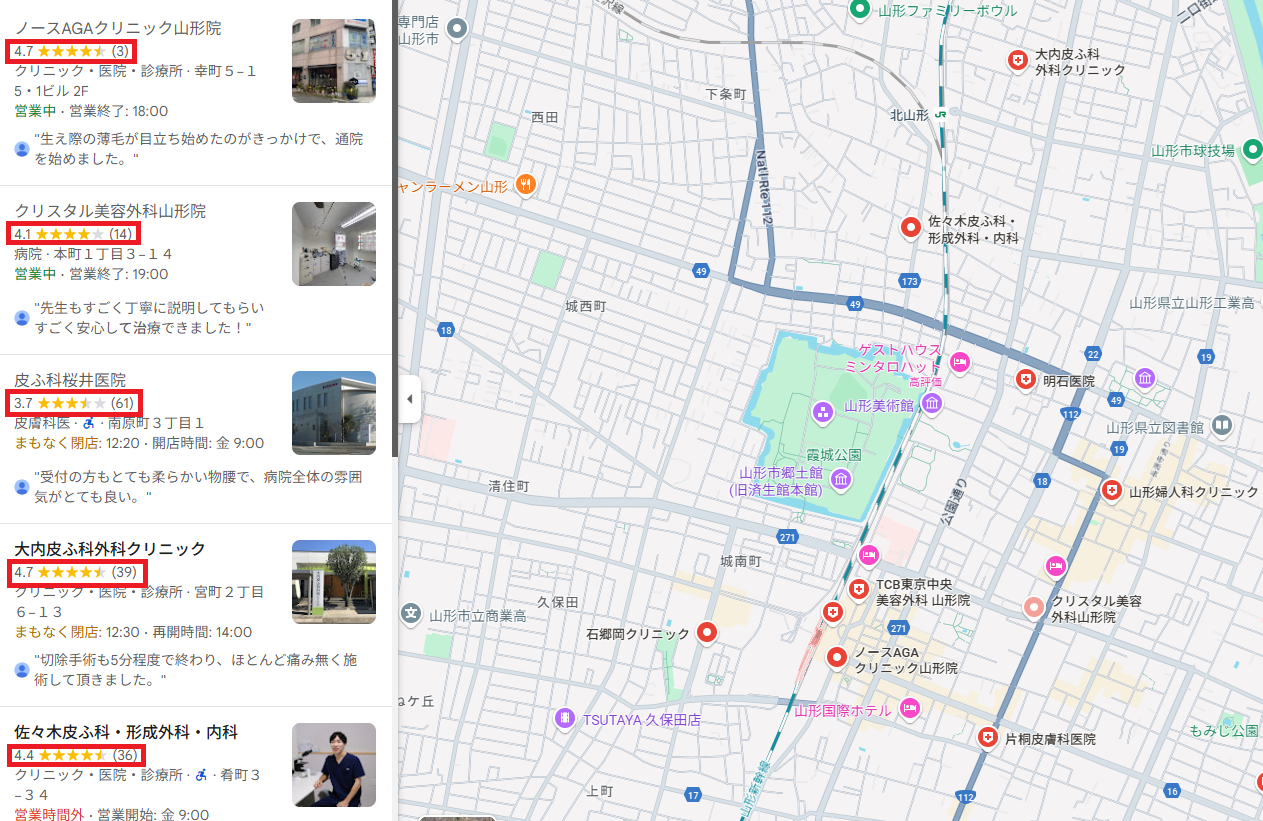Select 山形市立商業高 school marker

(x=410, y=613)
